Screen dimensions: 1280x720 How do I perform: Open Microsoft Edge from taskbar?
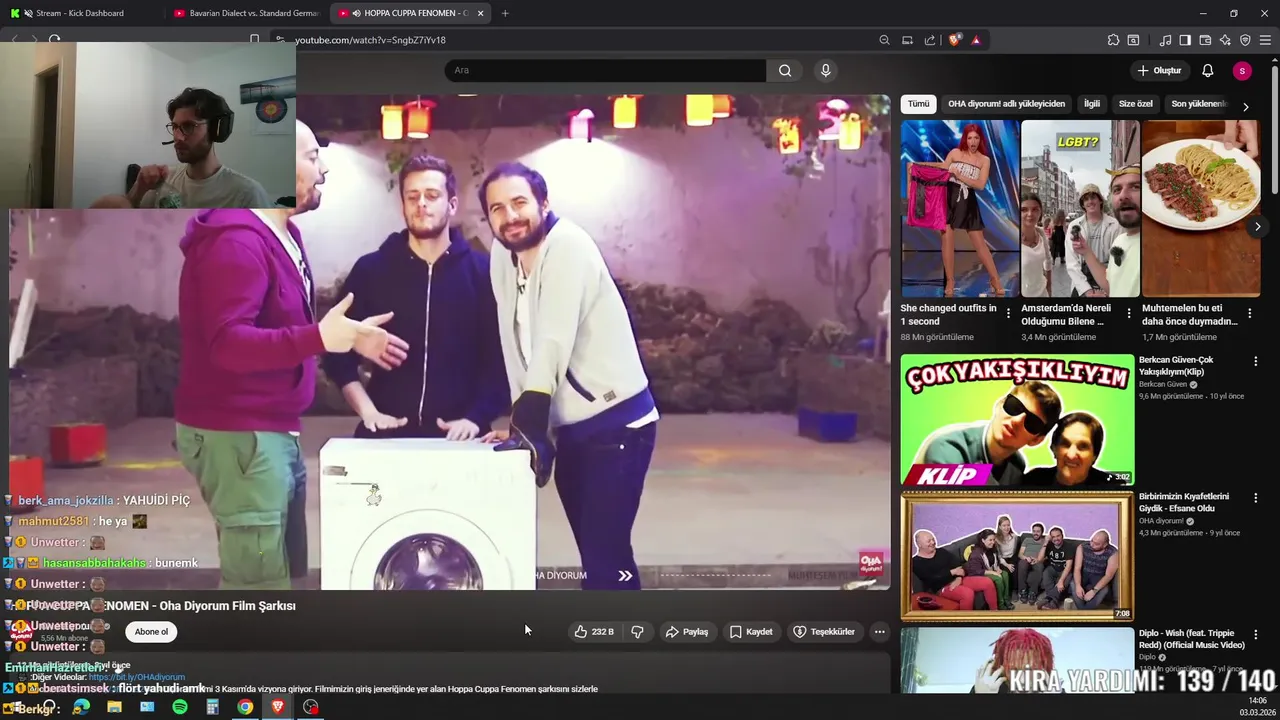click(x=81, y=707)
